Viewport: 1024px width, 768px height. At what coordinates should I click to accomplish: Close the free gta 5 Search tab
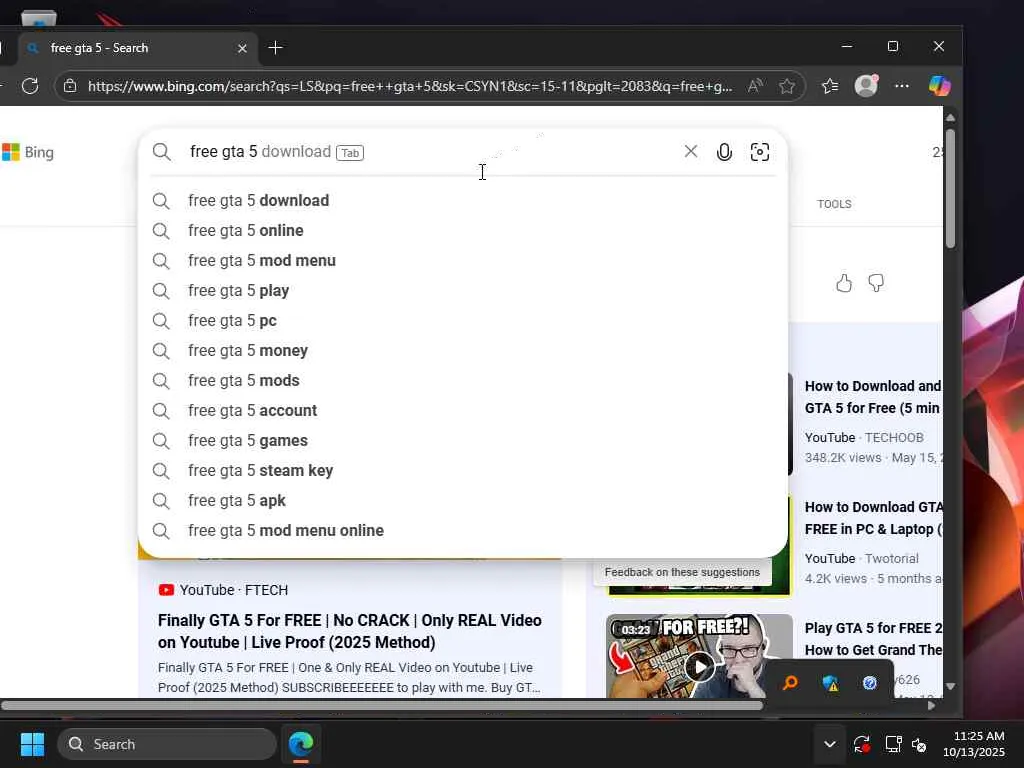(x=242, y=48)
